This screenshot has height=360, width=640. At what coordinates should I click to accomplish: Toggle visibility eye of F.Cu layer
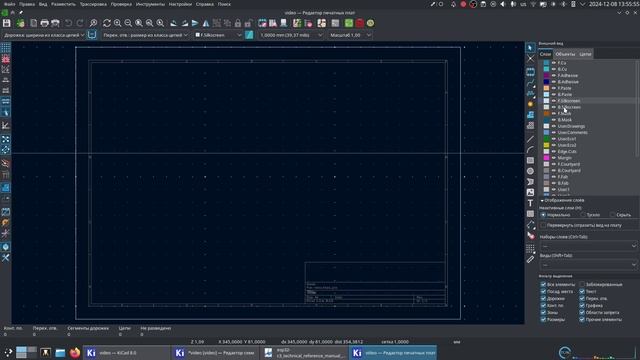coord(554,63)
